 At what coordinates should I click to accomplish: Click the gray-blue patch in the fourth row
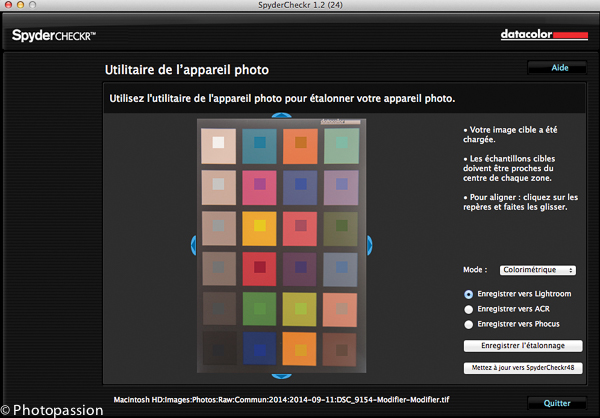(x=341, y=269)
